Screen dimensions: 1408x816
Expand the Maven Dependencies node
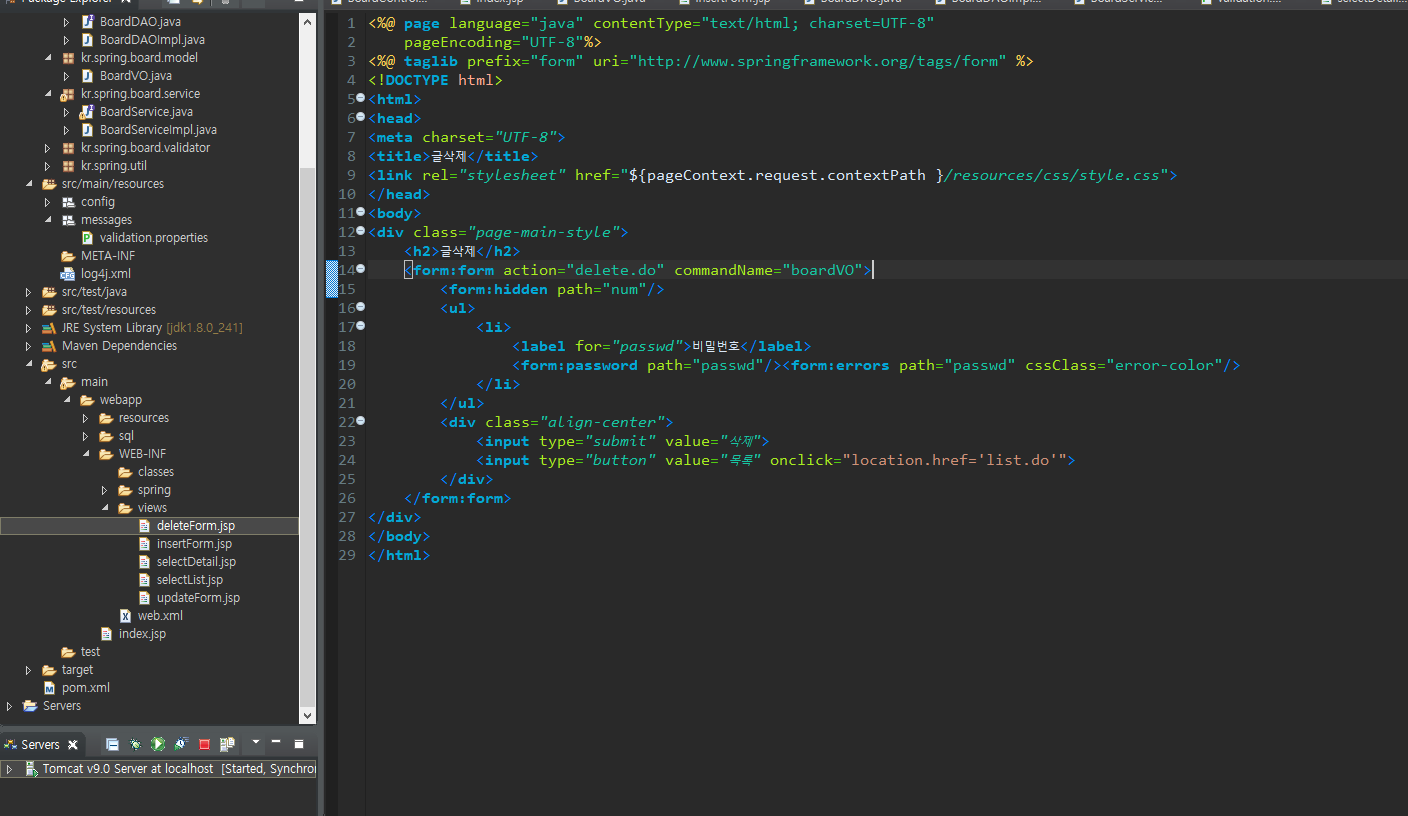[29, 346]
